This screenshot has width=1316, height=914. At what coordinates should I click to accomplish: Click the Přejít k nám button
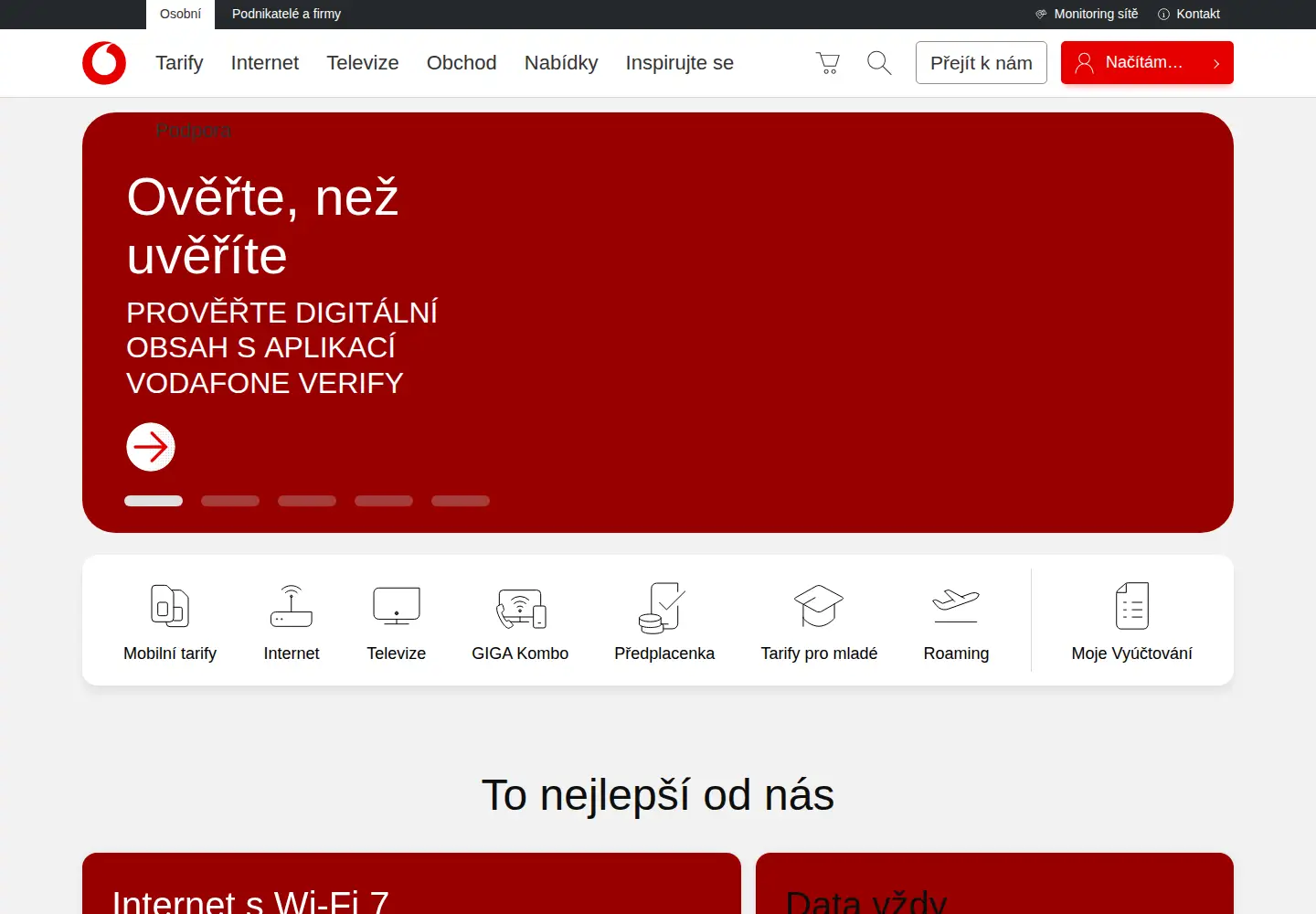(982, 63)
